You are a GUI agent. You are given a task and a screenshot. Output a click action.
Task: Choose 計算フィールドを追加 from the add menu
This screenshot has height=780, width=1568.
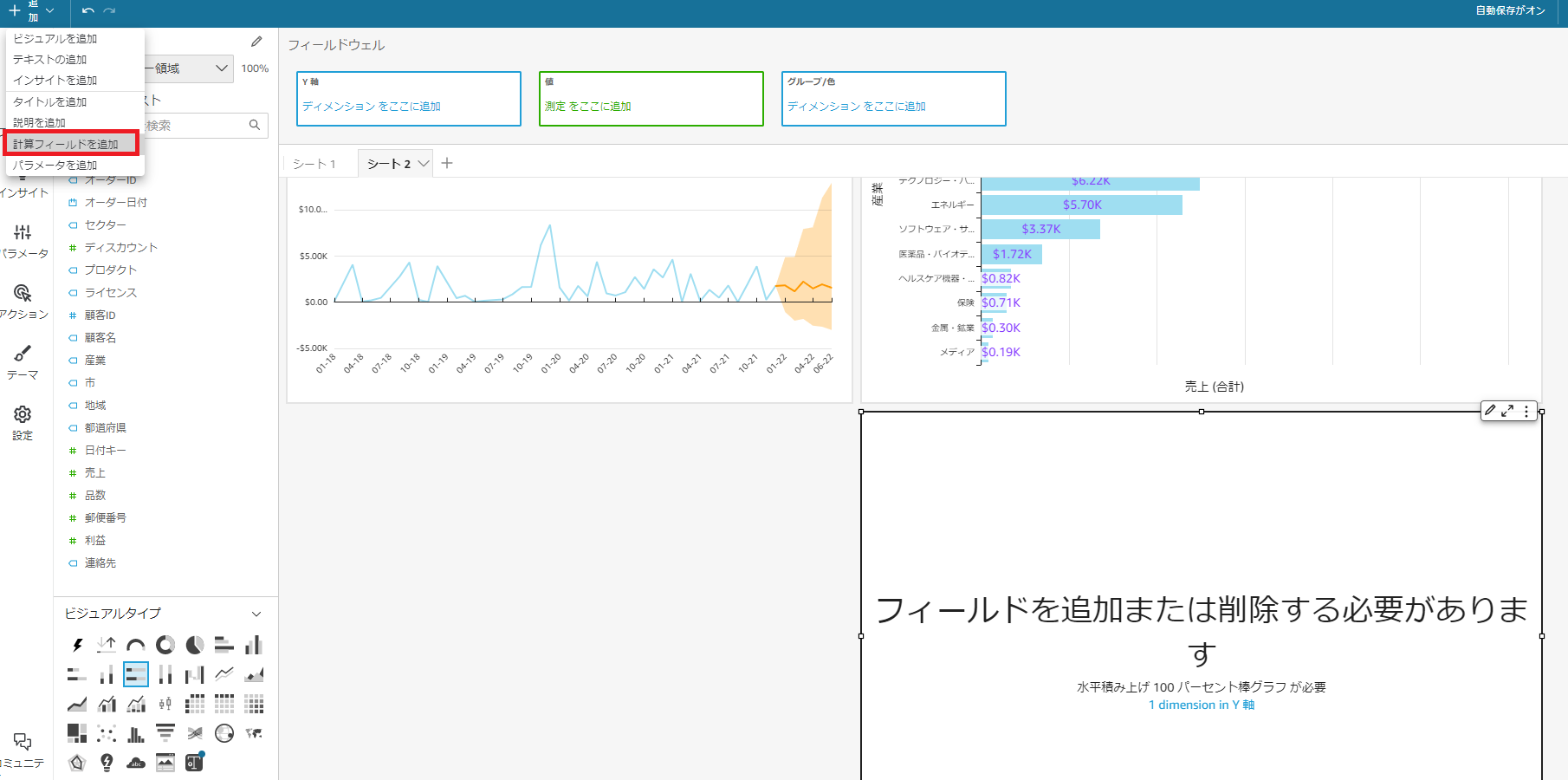click(71, 144)
